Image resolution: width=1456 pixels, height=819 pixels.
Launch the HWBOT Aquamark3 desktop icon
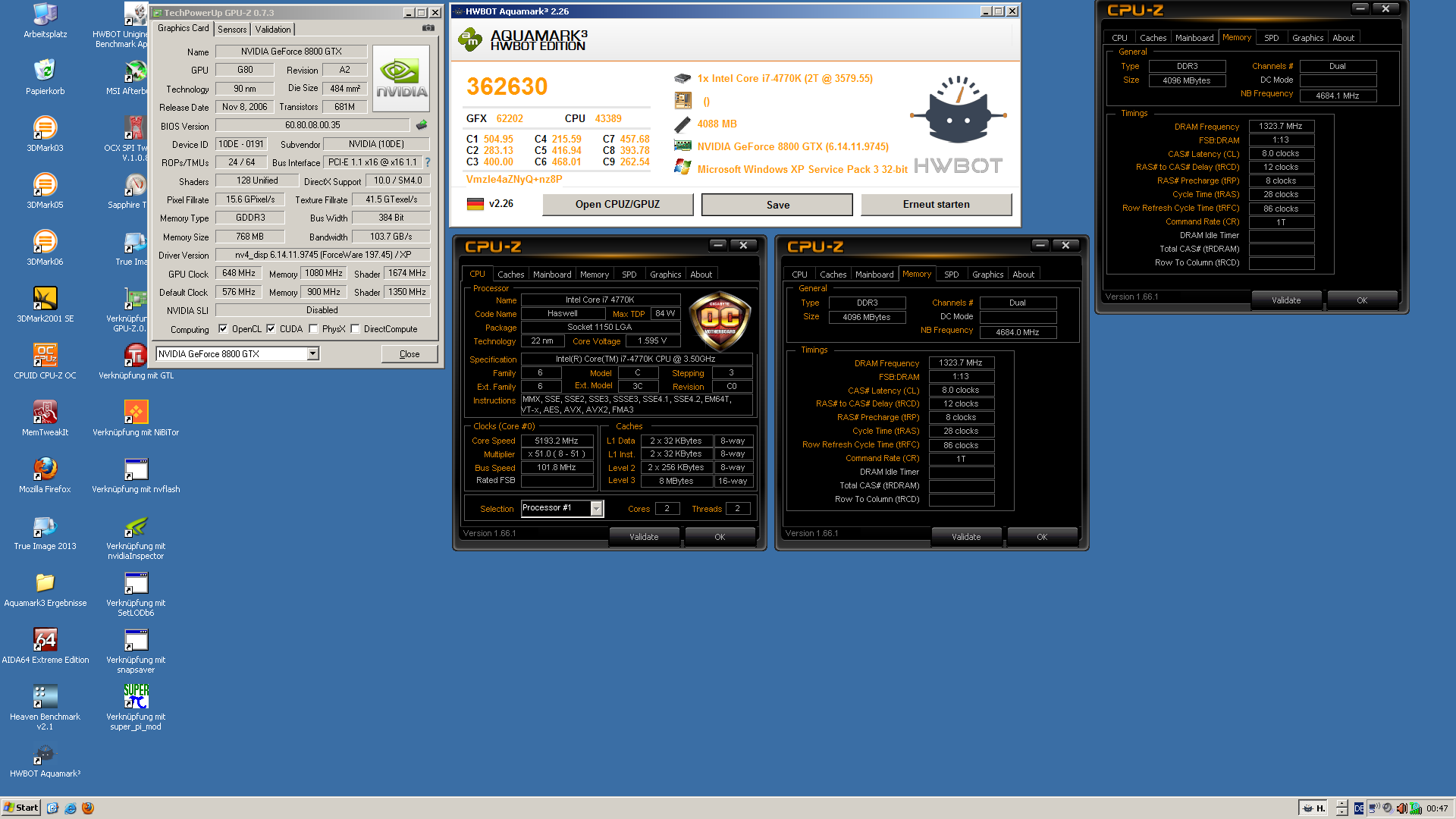click(45, 760)
